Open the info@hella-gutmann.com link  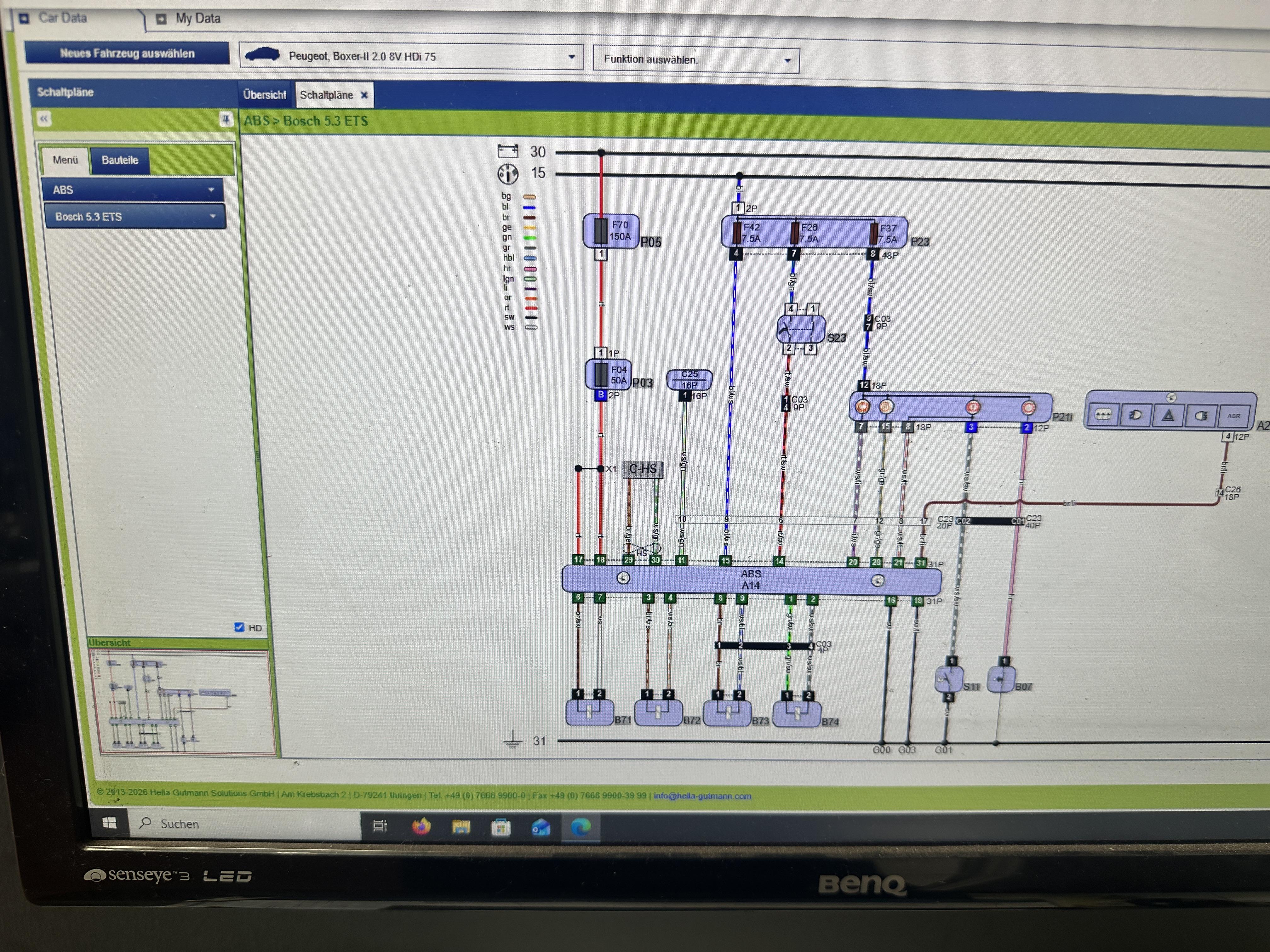click(701, 796)
